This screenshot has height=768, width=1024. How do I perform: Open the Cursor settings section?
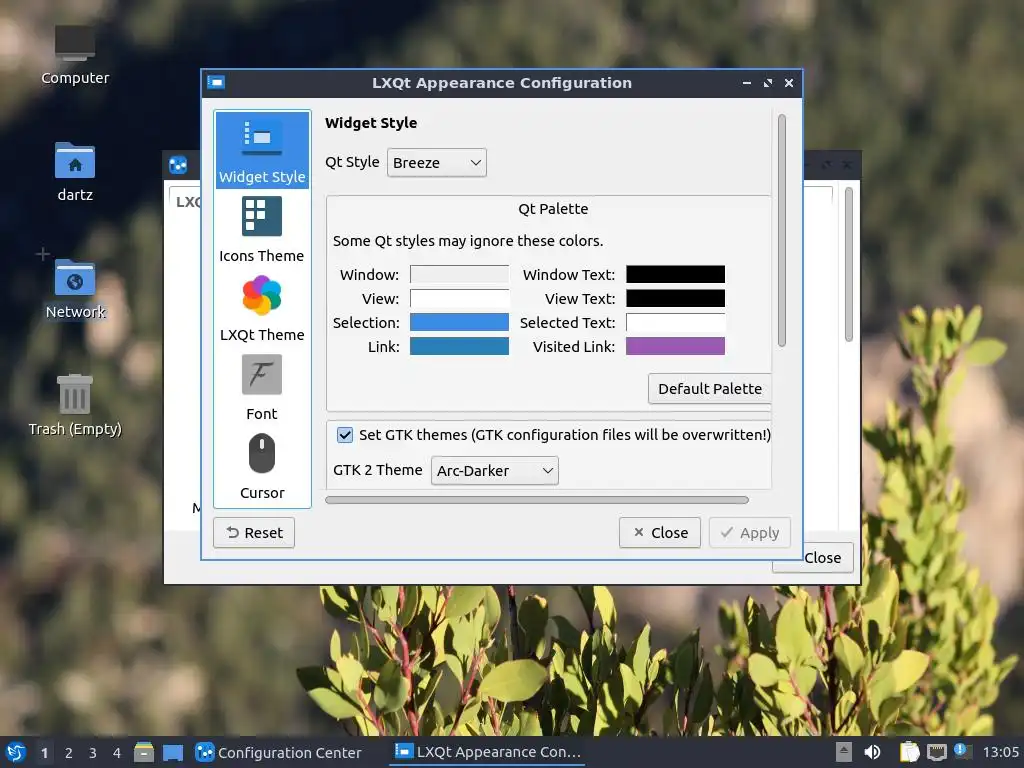(x=262, y=466)
